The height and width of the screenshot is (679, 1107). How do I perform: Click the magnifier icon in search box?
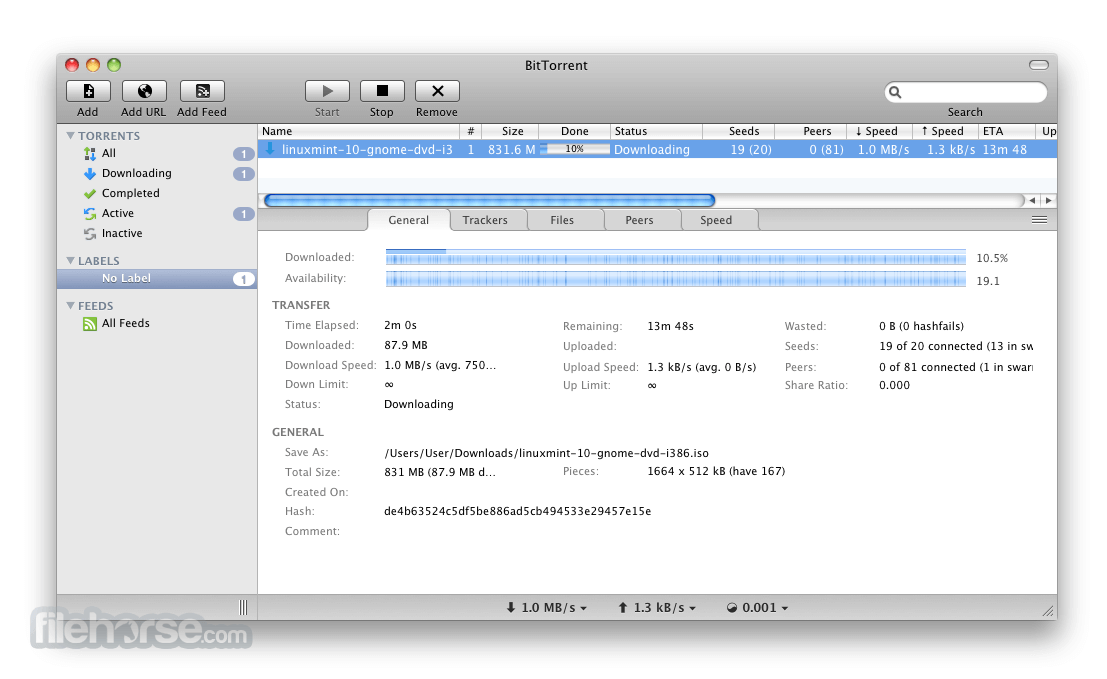click(895, 92)
